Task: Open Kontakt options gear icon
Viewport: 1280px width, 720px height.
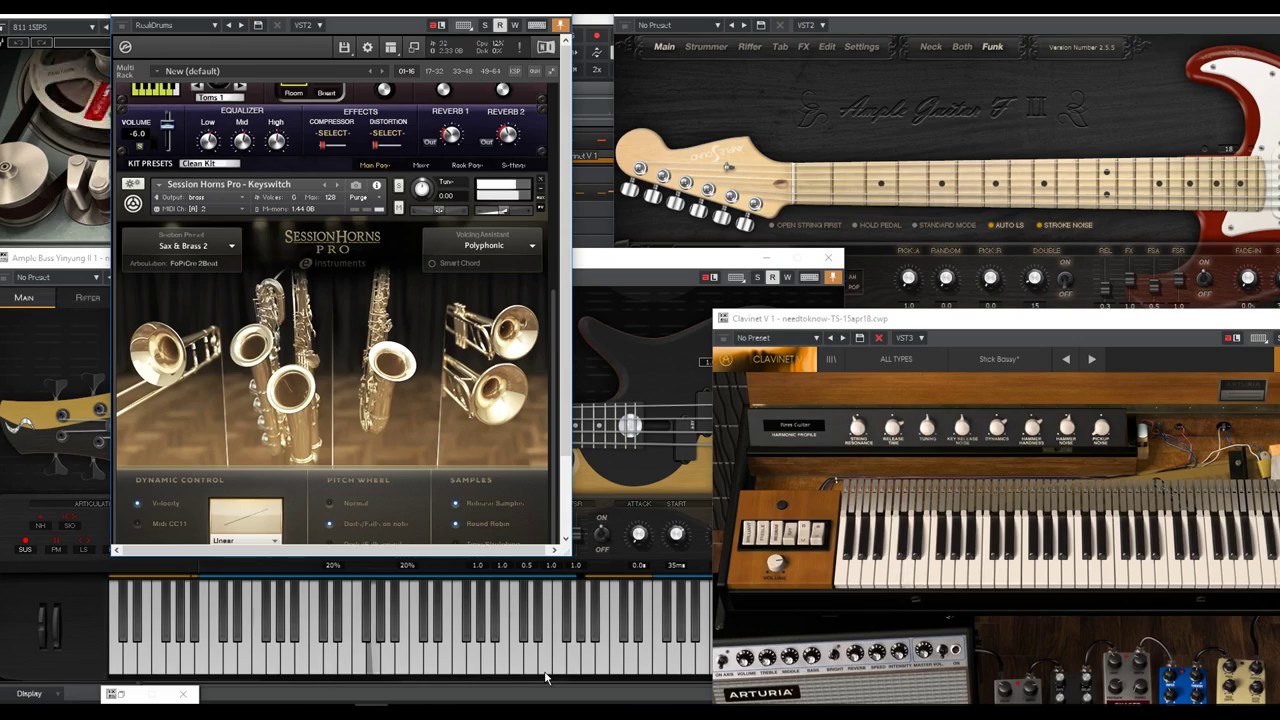Action: click(367, 47)
